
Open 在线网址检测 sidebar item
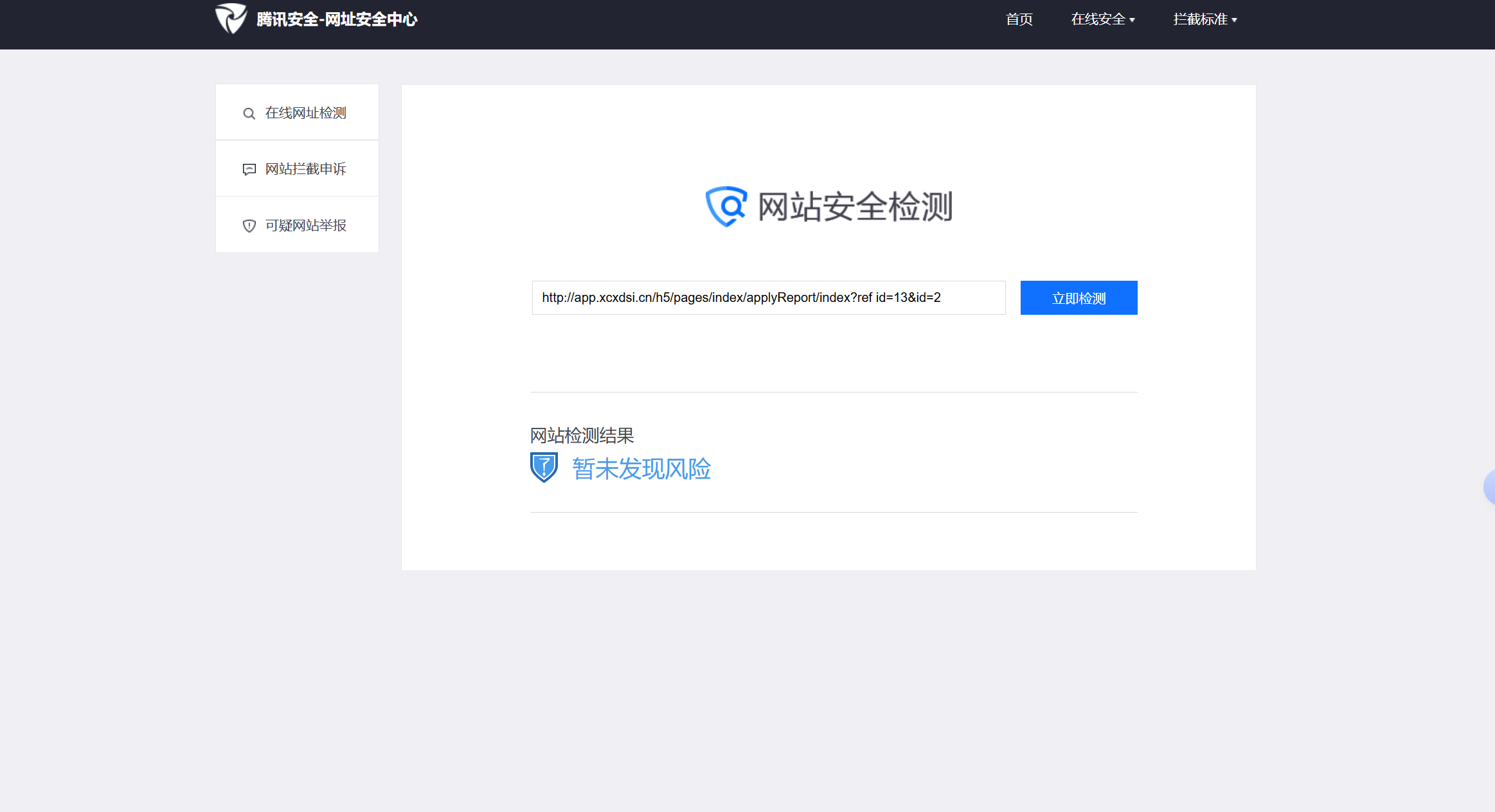[305, 113]
